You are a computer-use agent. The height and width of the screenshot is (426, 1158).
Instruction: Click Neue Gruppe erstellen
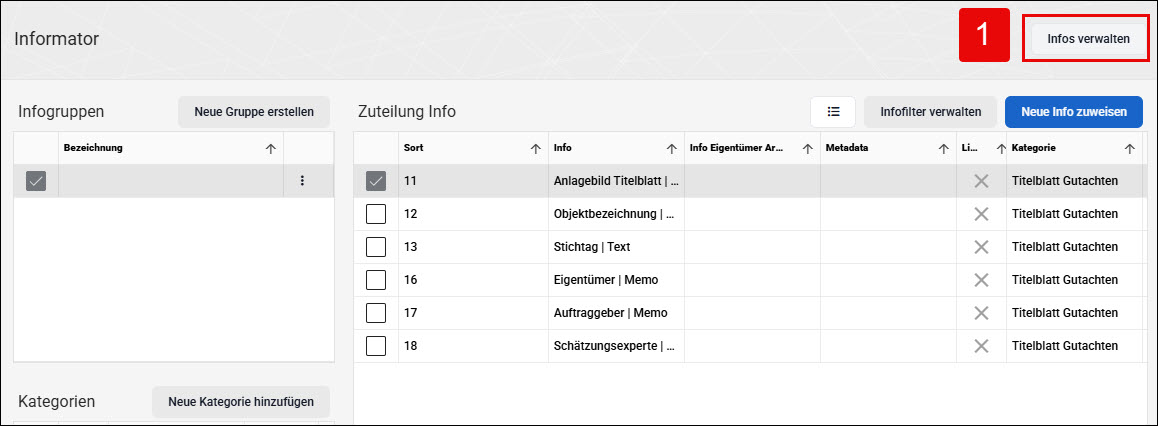253,112
